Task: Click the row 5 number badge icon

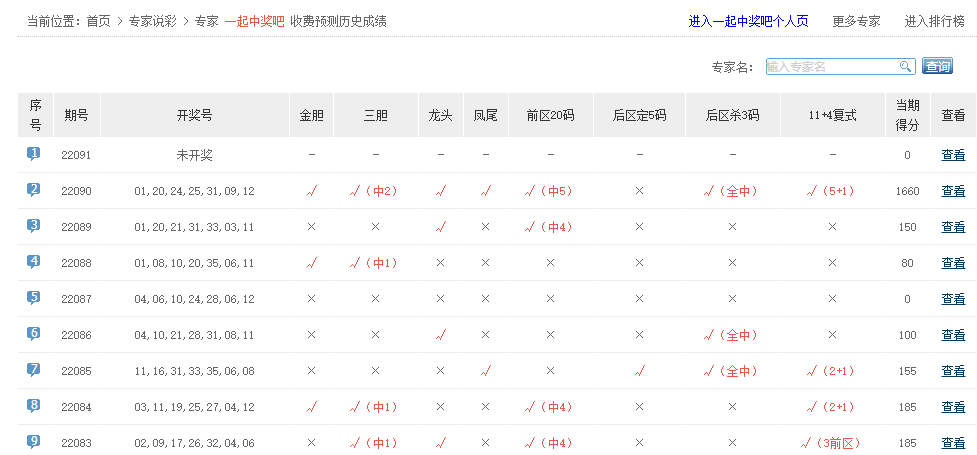Action: (x=34, y=298)
